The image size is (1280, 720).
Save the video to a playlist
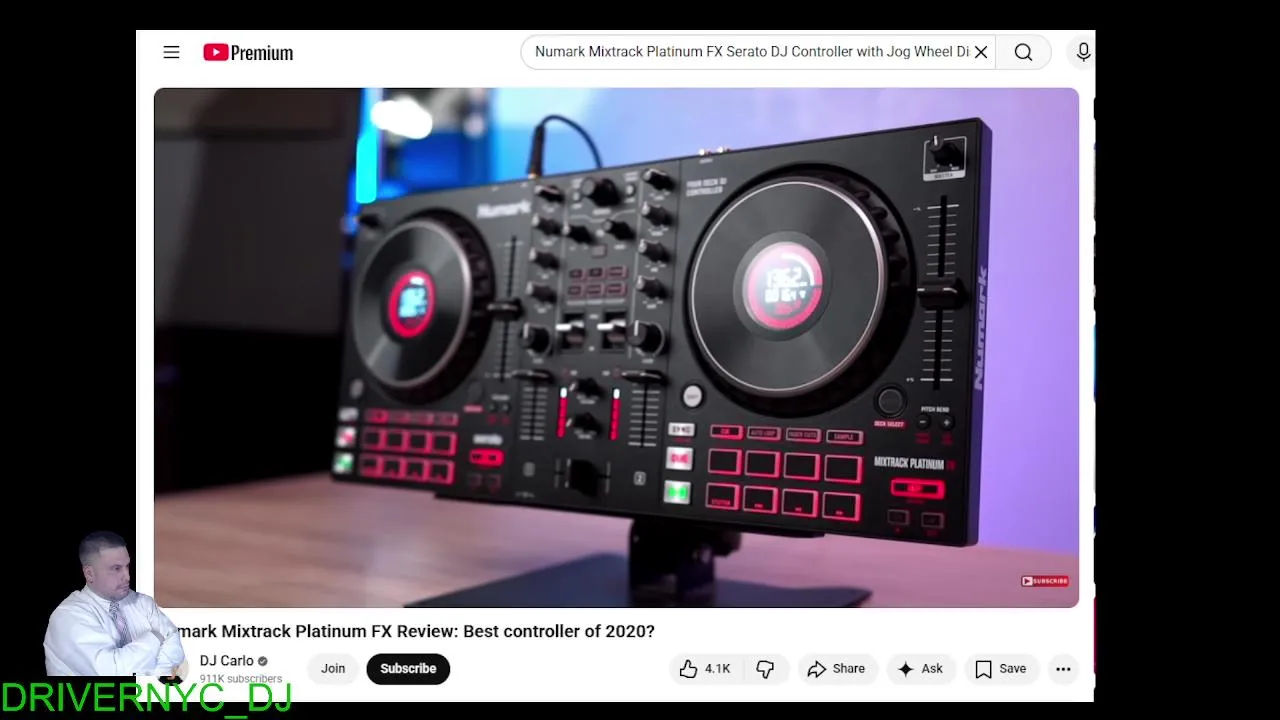tap(1001, 669)
